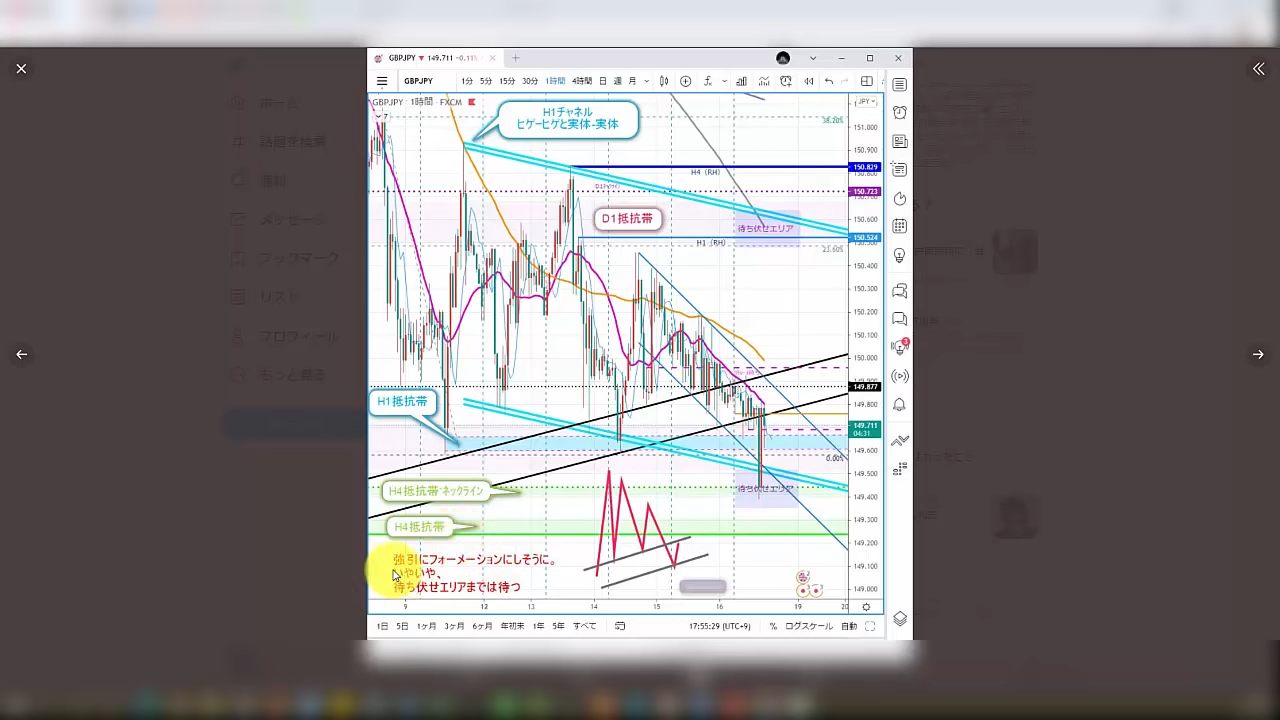Screen dimensions: 1280x720
Task: Open the calendar panel in right sidebar
Action: 900,227
